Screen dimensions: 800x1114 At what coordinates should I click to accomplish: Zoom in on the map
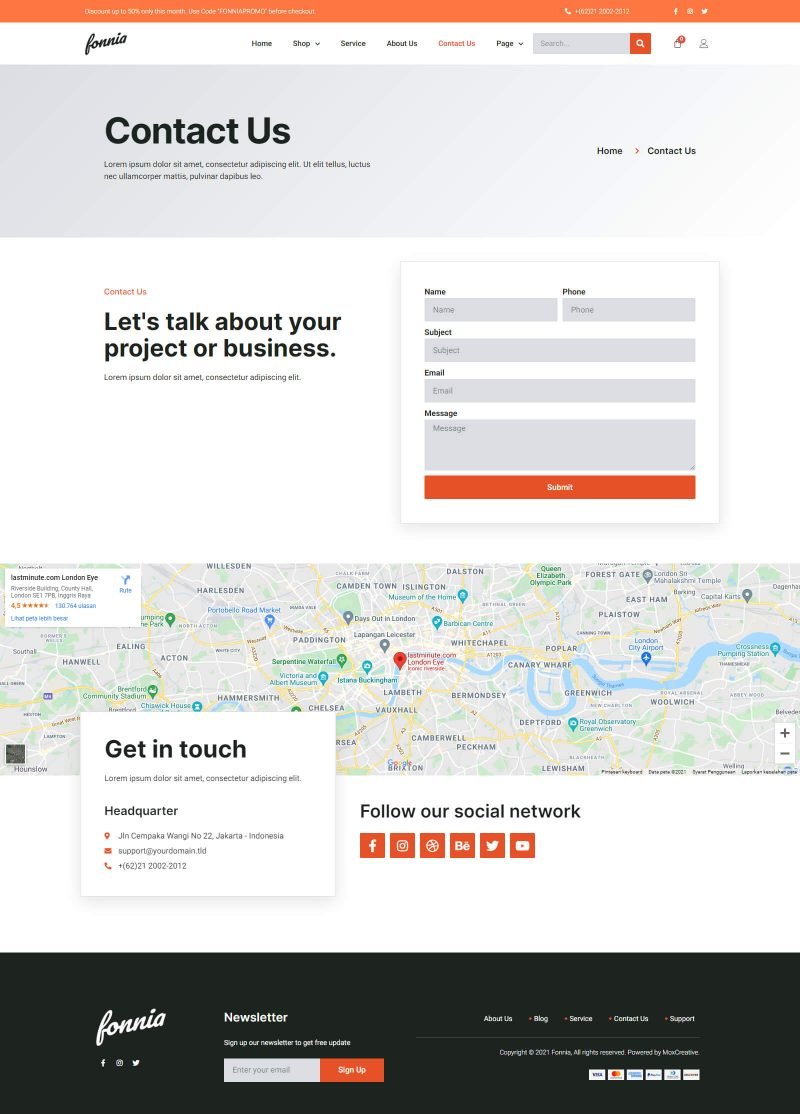tap(784, 733)
